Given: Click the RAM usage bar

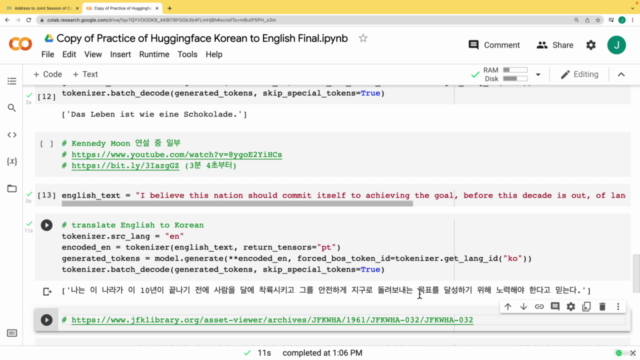Looking at the screenshot, I should [x=515, y=70].
